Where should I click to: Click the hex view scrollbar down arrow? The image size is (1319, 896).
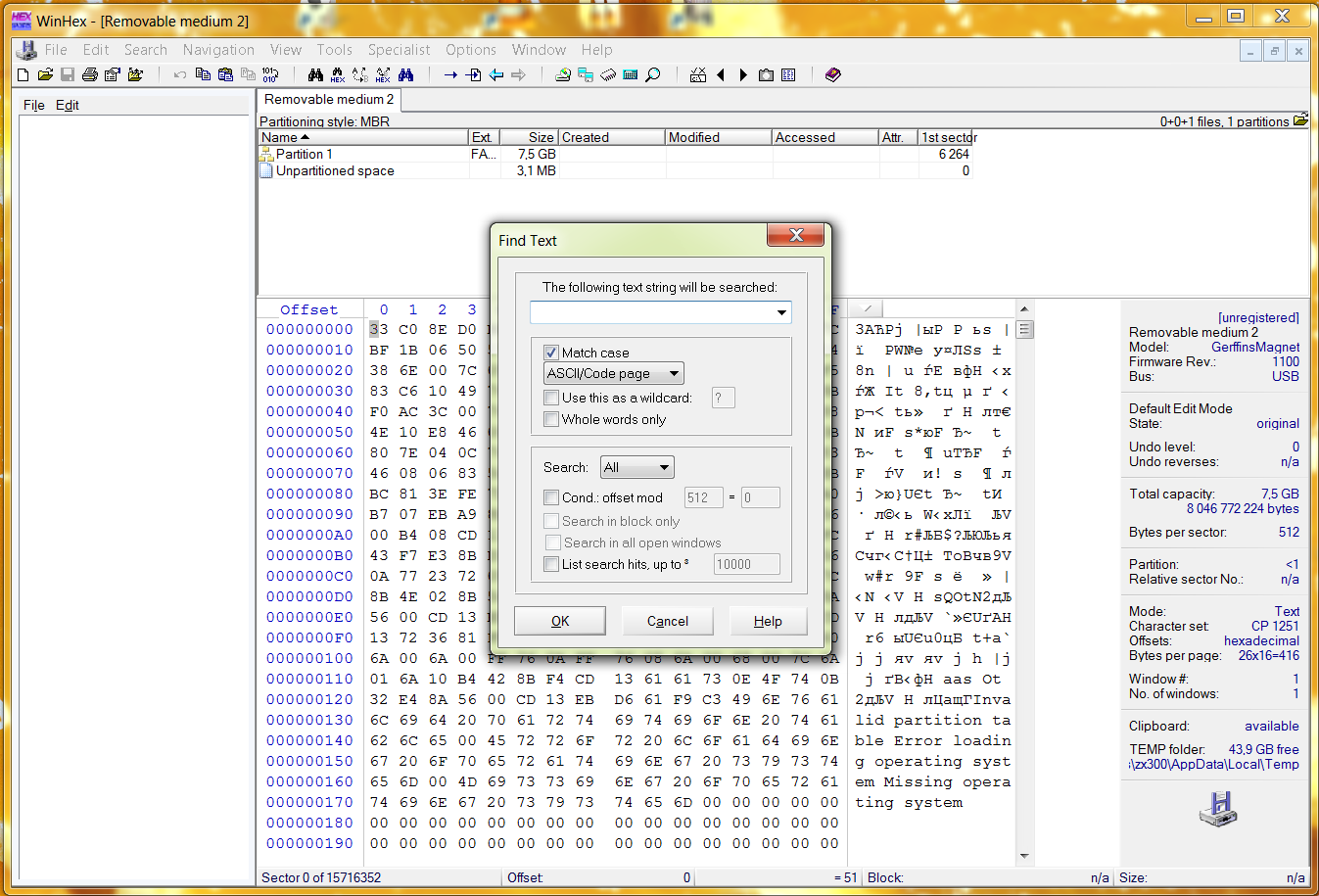[1024, 856]
